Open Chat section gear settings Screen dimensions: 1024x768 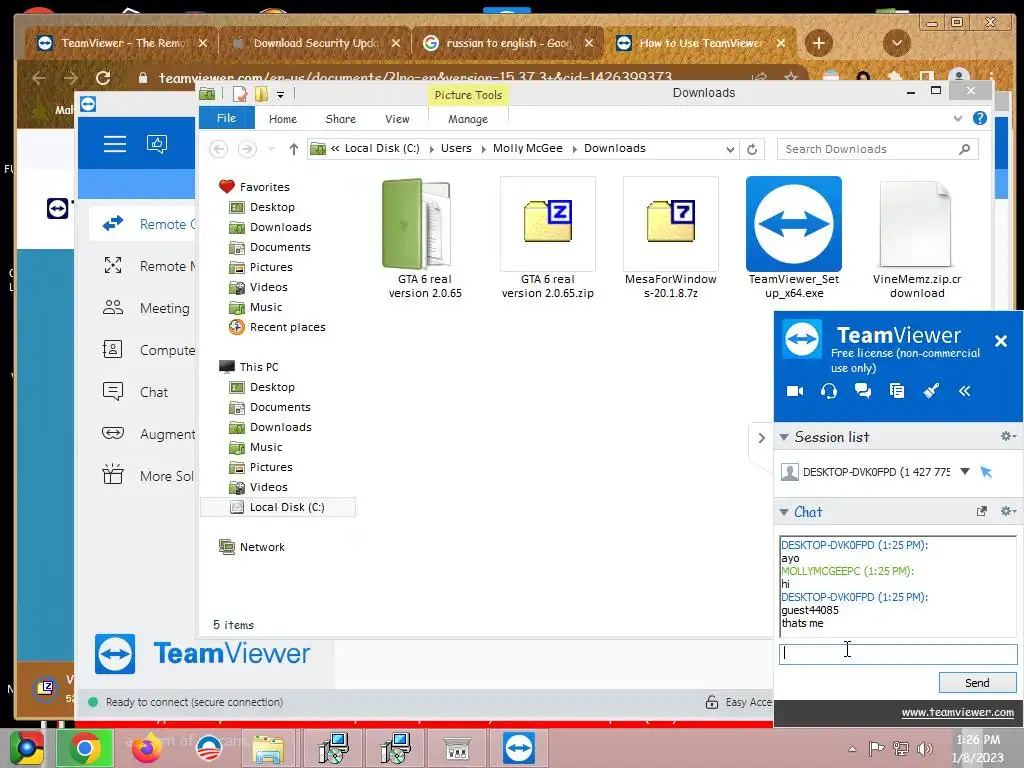pos(1008,511)
